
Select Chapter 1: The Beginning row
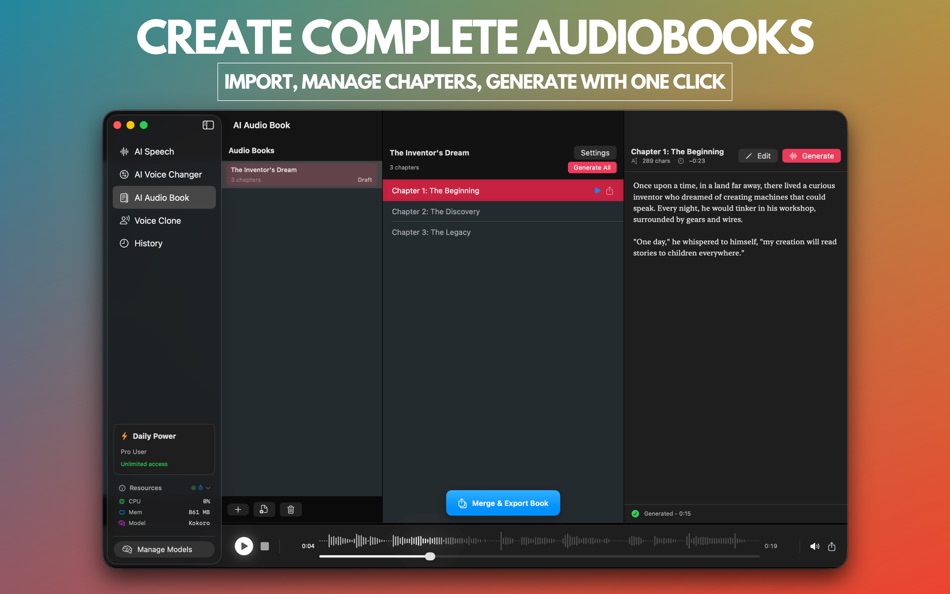tap(503, 190)
